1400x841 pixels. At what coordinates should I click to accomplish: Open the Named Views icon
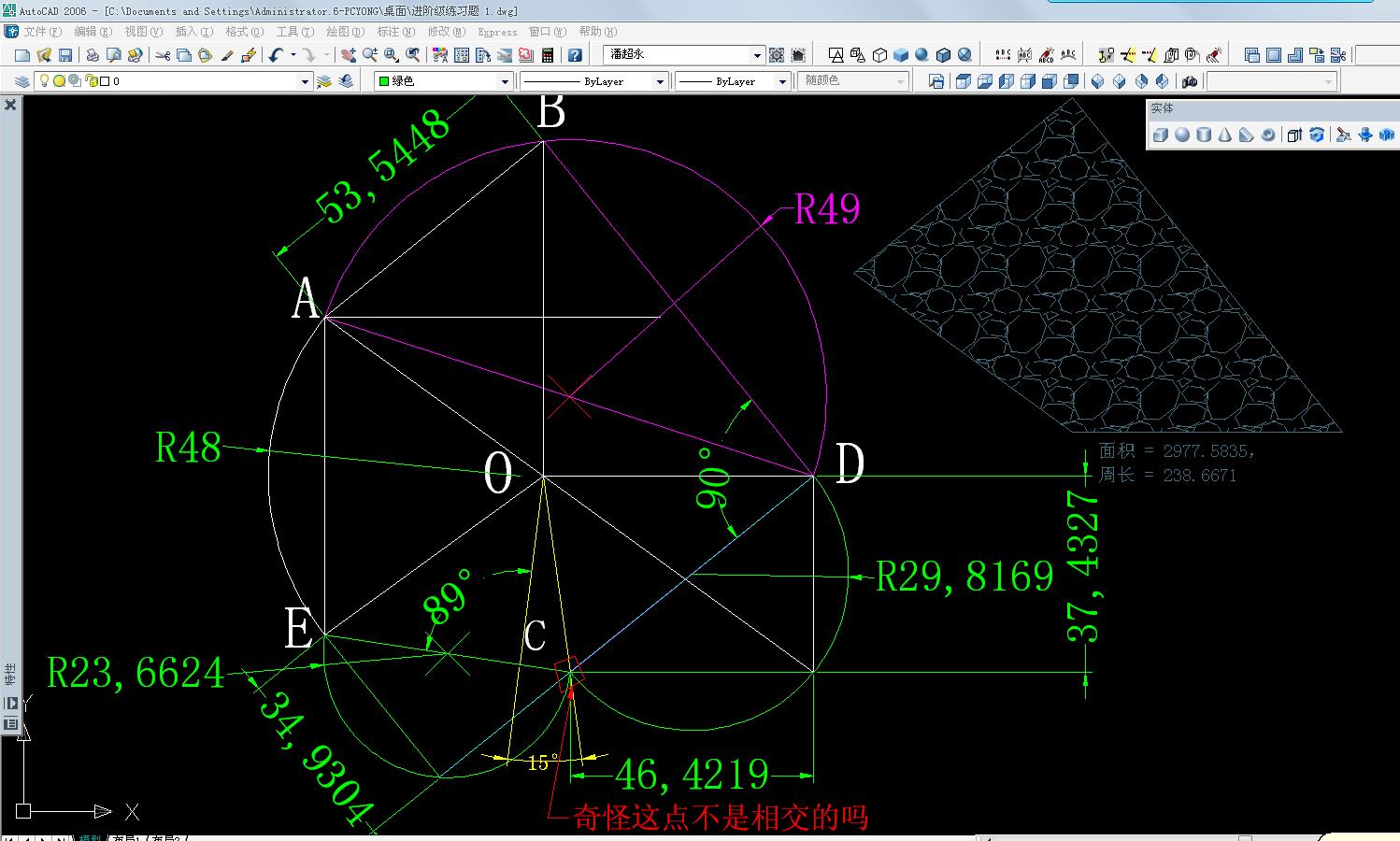tap(936, 81)
